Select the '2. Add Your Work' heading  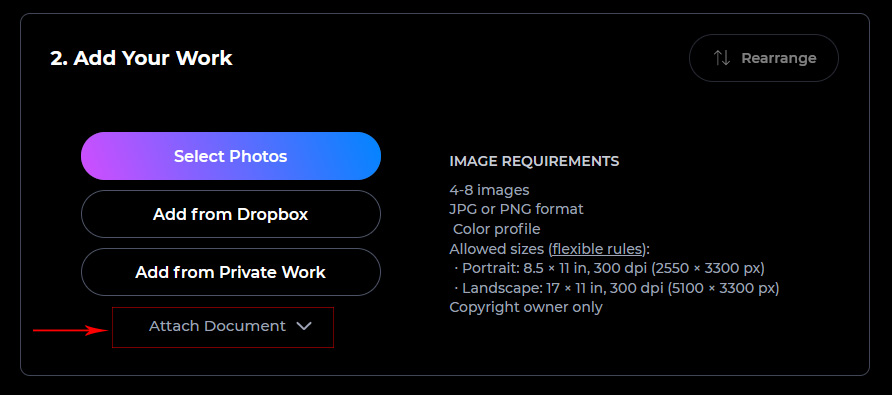[141, 58]
